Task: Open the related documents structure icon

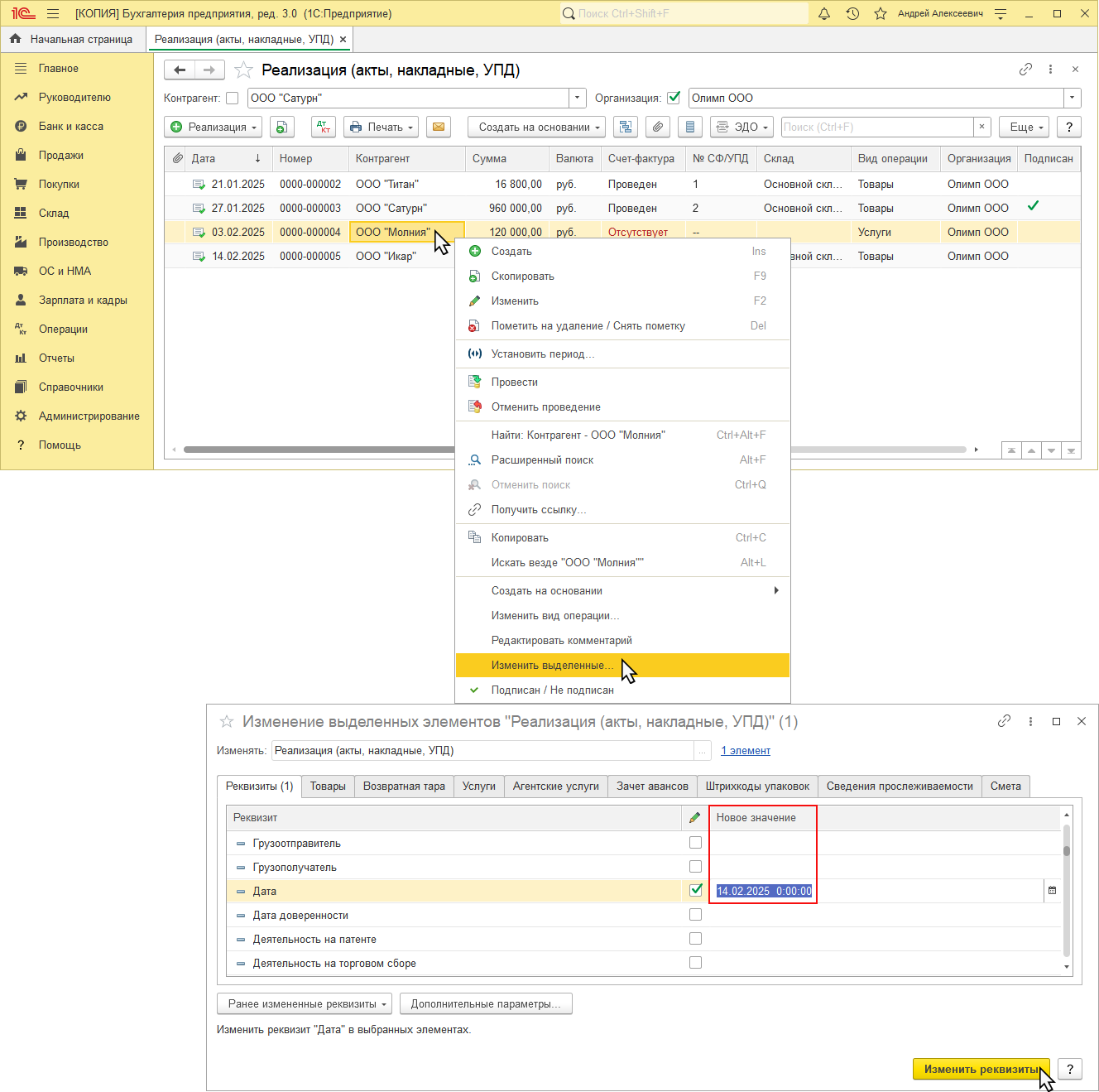Action: [626, 127]
